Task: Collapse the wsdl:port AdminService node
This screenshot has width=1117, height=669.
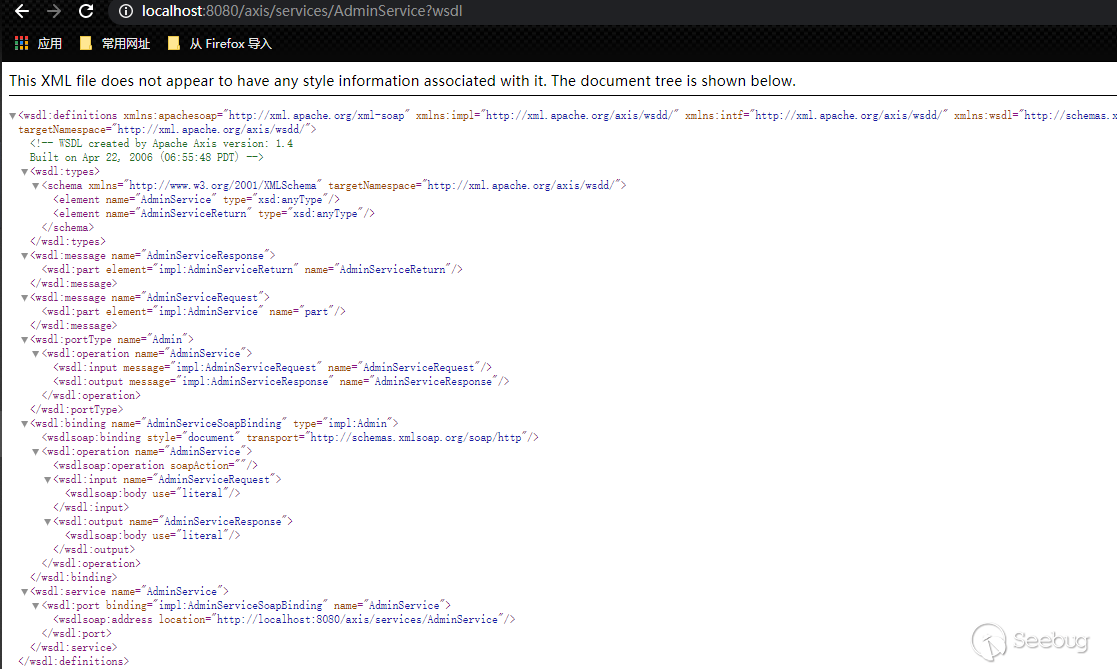Action: click(36, 606)
